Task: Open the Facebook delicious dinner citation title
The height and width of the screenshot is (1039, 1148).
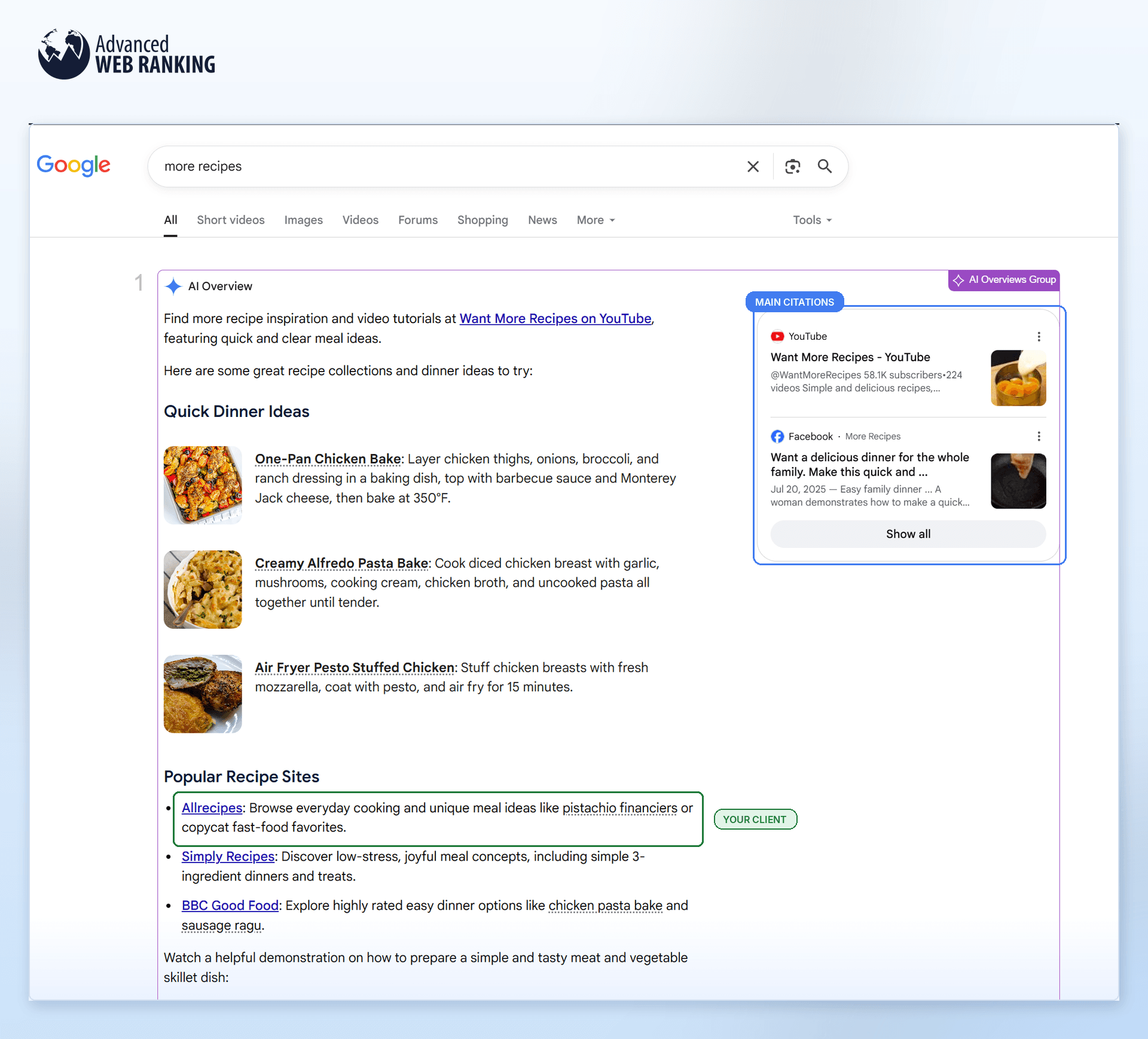Action: tap(870, 465)
